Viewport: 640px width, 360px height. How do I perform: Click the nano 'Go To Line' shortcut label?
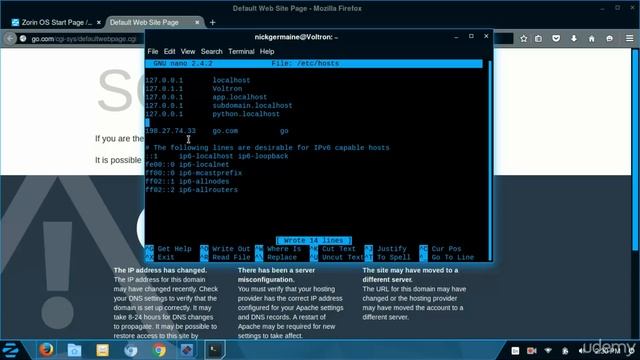point(453,257)
